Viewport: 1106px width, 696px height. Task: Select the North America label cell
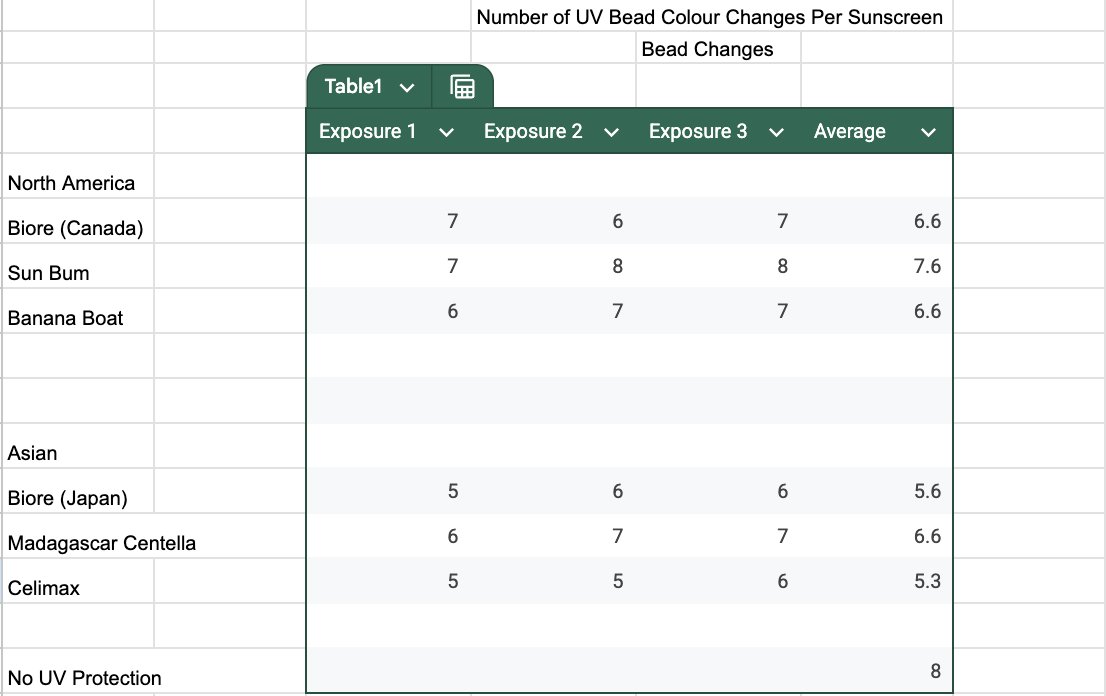(x=71, y=183)
